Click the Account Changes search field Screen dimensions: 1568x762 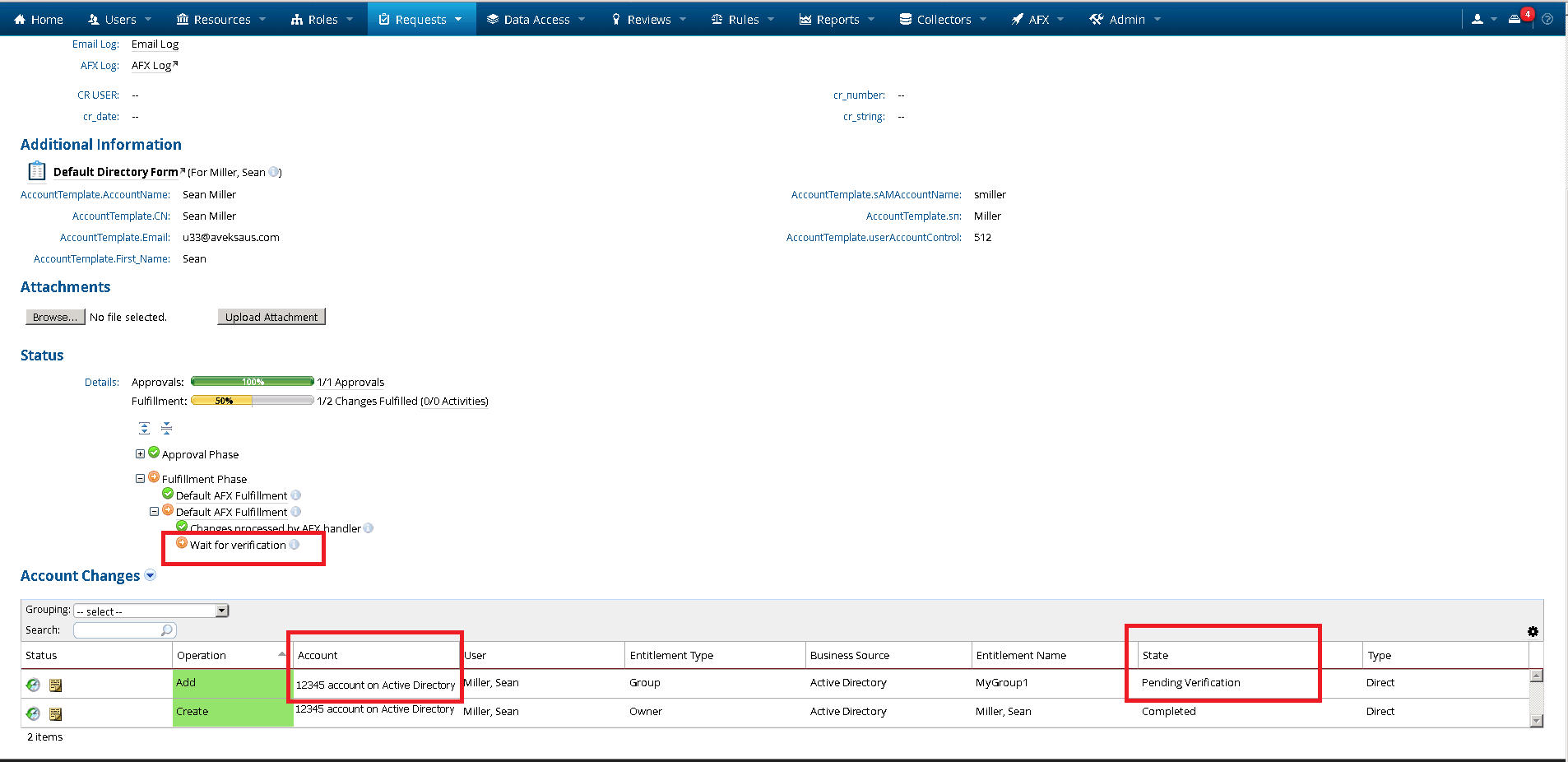(117, 630)
